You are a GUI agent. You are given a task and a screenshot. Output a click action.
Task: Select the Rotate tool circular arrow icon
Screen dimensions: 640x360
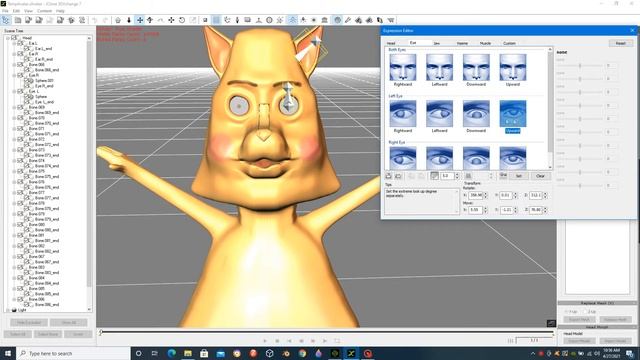click(182, 20)
